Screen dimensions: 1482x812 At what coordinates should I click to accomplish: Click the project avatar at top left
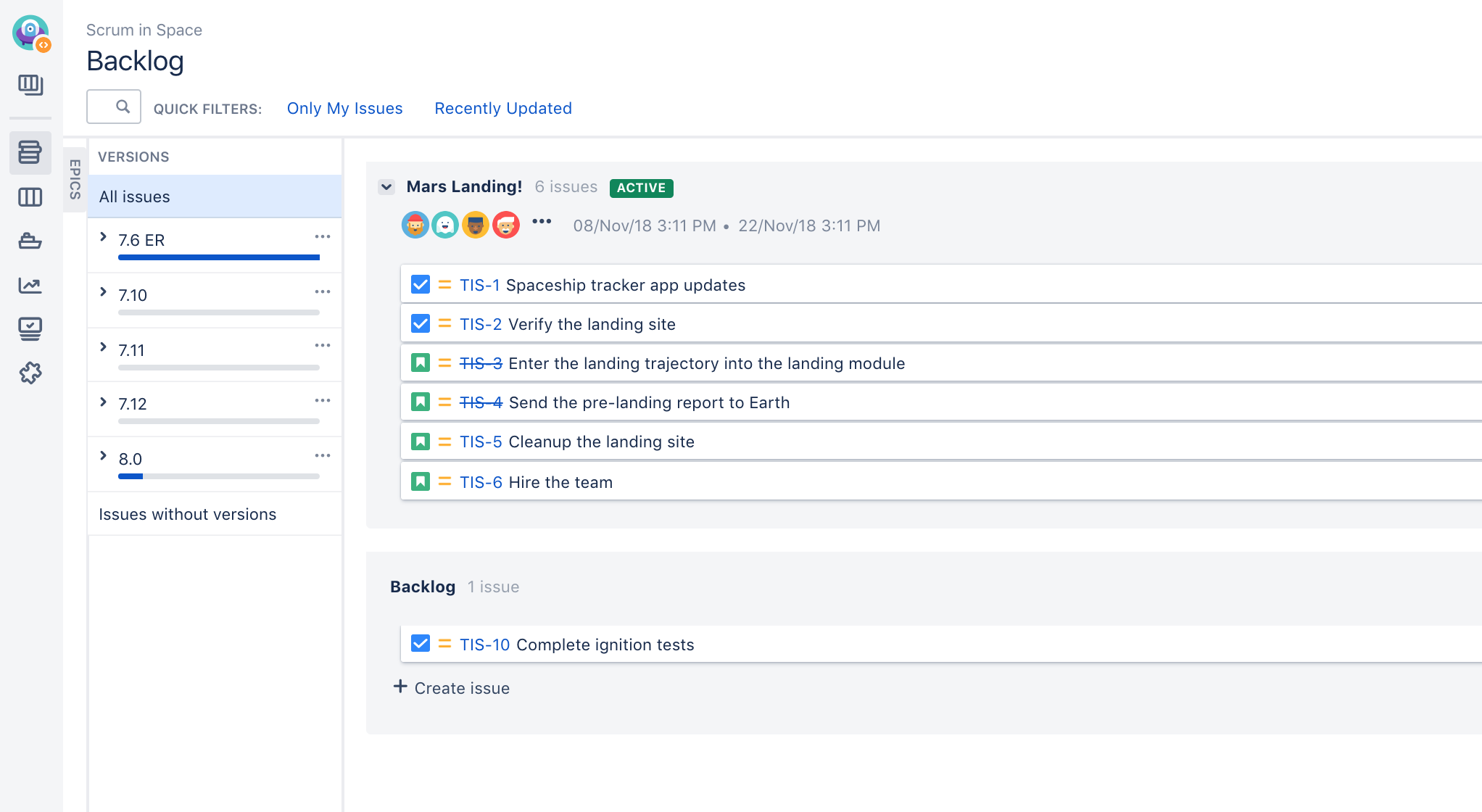point(30,33)
